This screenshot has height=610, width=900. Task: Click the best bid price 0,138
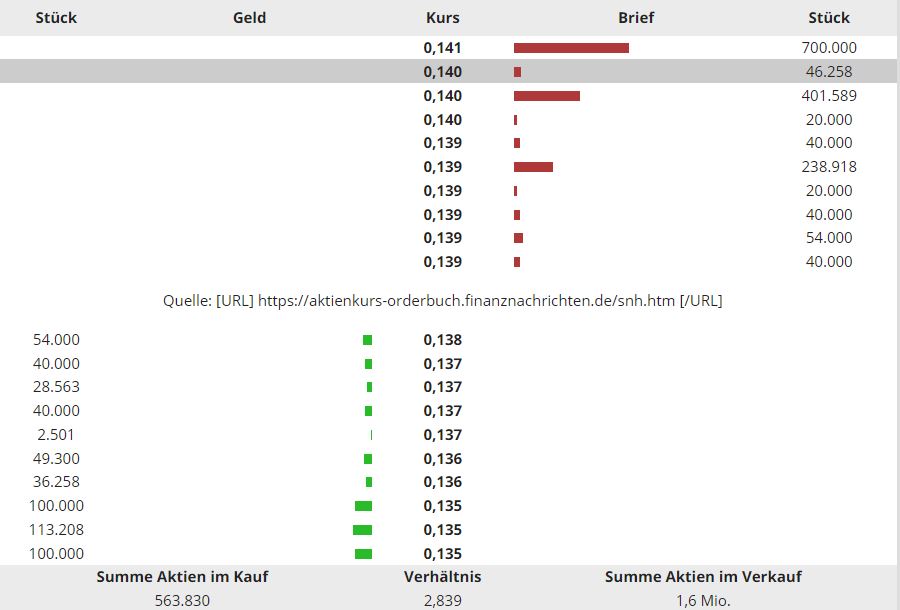click(x=442, y=340)
